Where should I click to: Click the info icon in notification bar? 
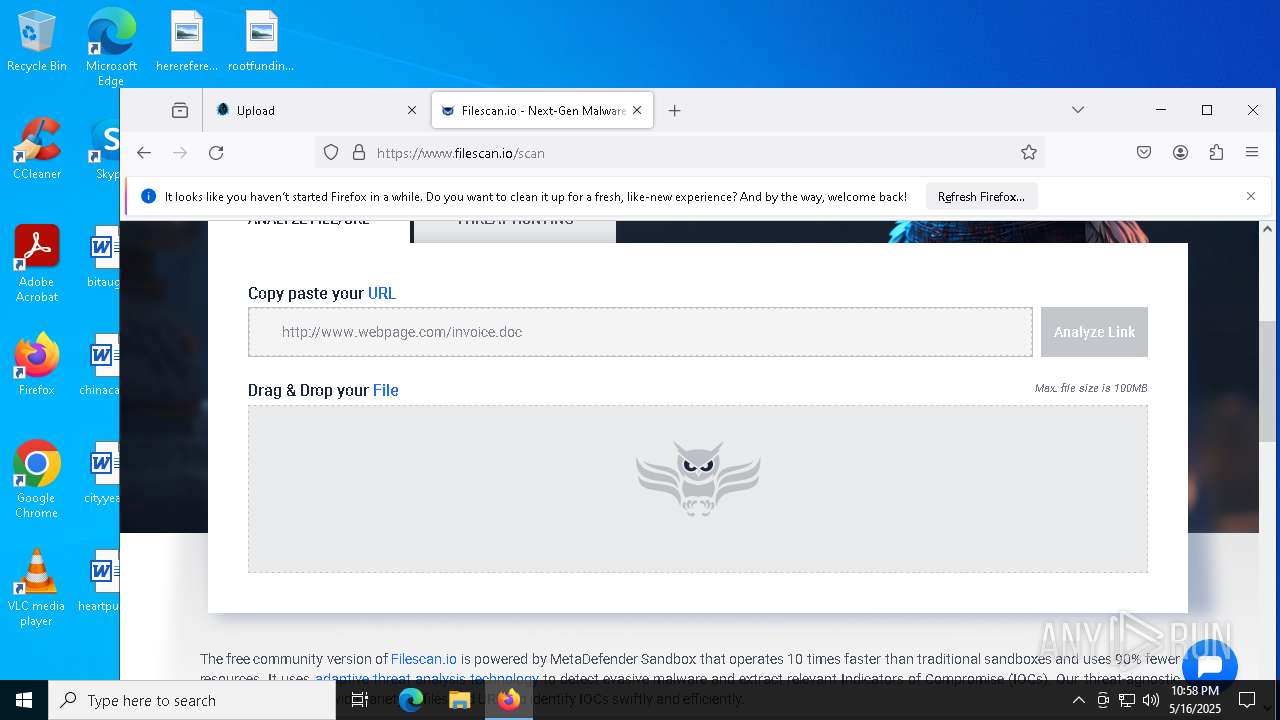click(x=148, y=197)
